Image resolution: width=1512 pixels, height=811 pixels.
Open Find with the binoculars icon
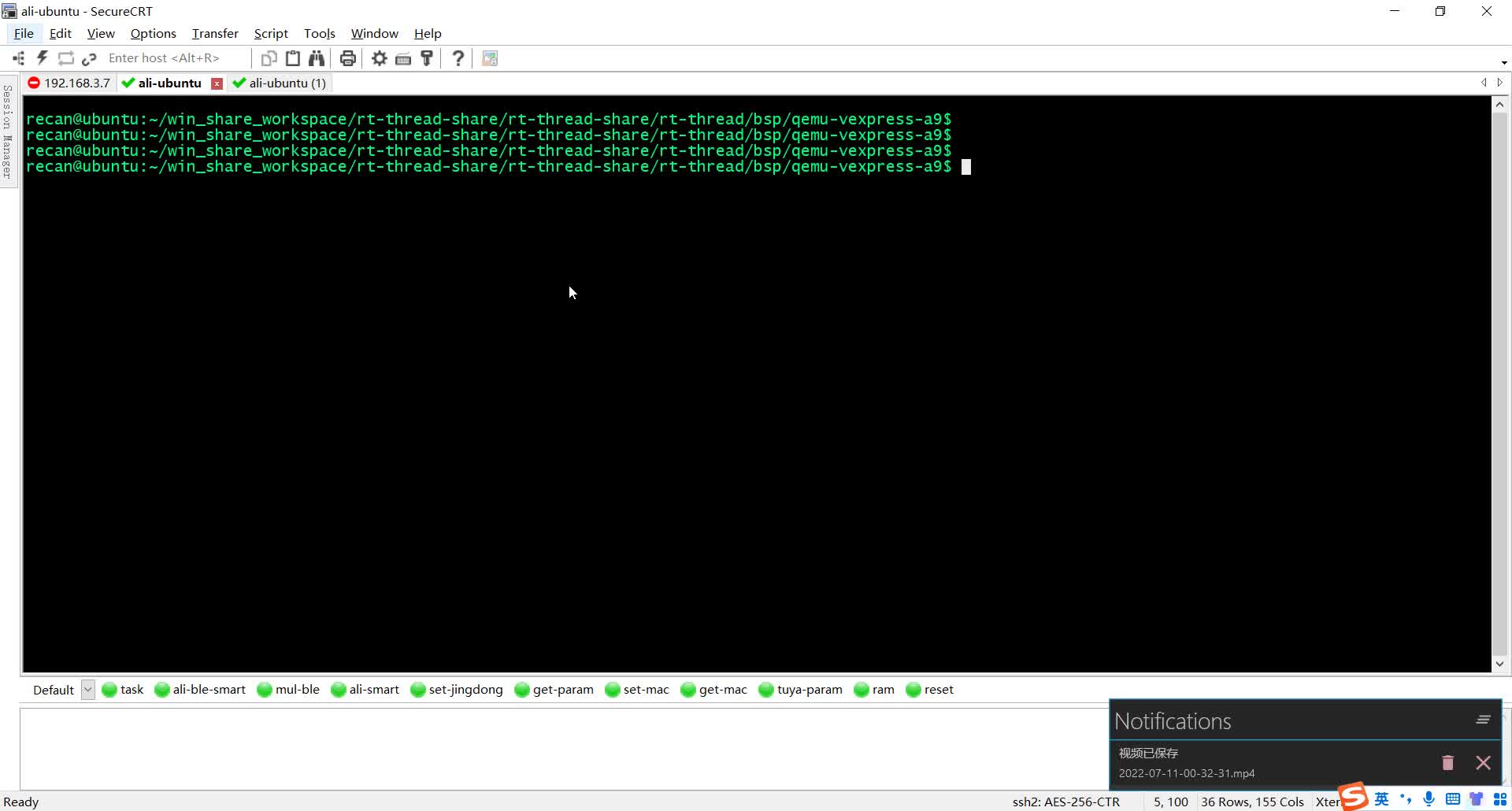(317, 58)
